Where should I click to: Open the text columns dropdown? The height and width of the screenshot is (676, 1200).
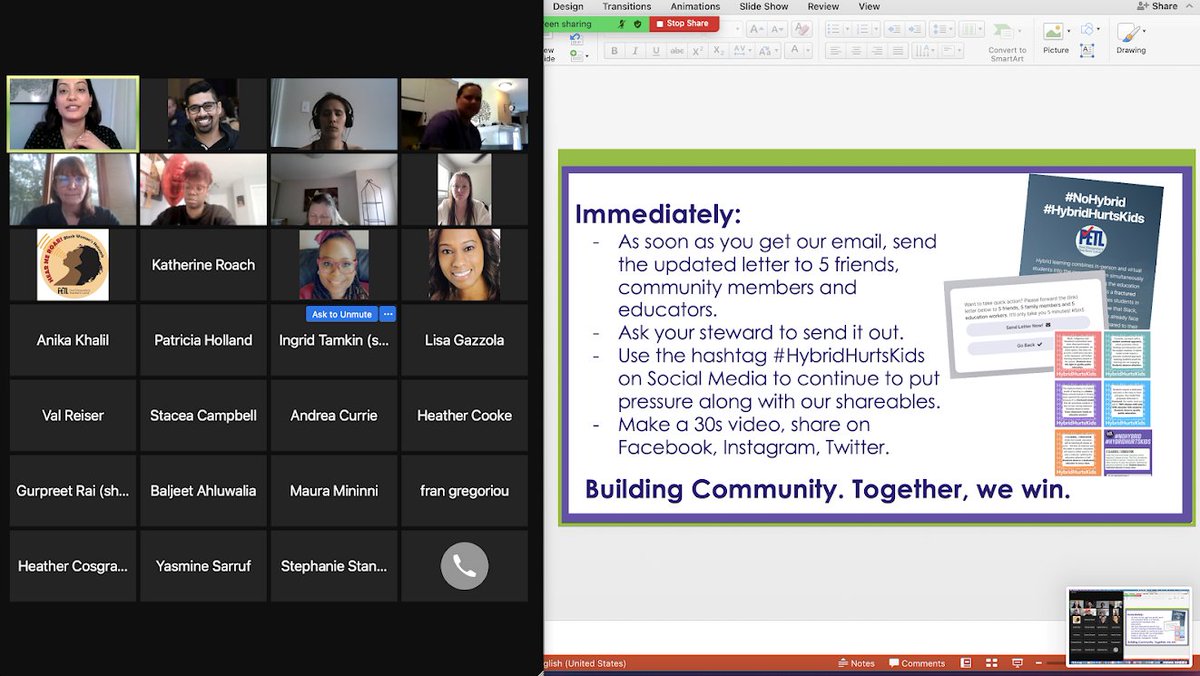(x=971, y=29)
